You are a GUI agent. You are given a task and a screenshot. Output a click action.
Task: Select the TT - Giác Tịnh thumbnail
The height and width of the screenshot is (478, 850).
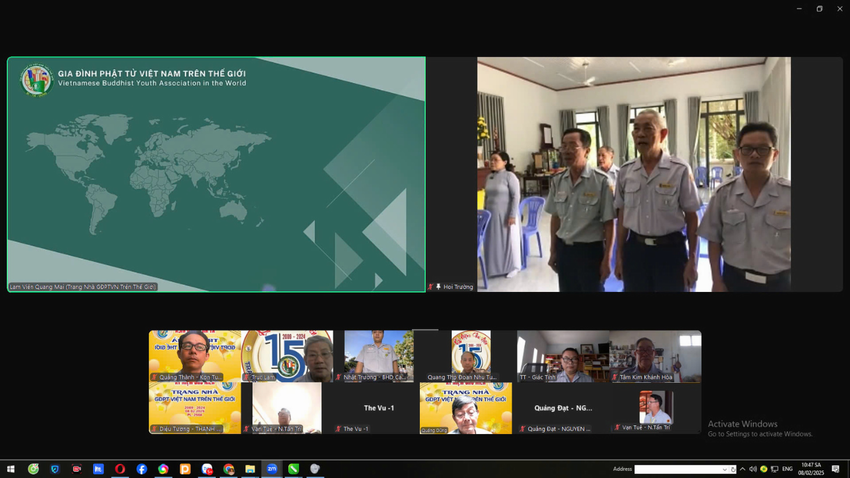pyautogui.click(x=563, y=356)
